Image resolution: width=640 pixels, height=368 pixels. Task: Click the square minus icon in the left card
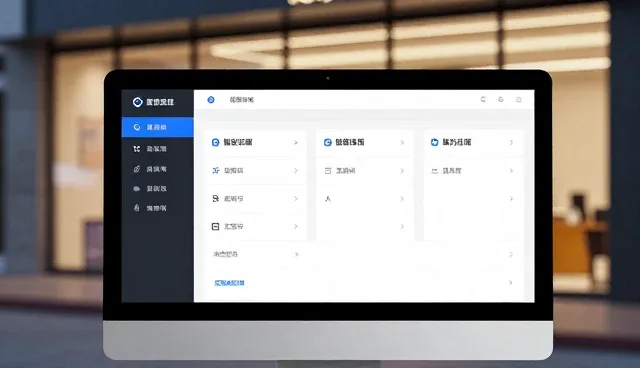[x=216, y=226]
